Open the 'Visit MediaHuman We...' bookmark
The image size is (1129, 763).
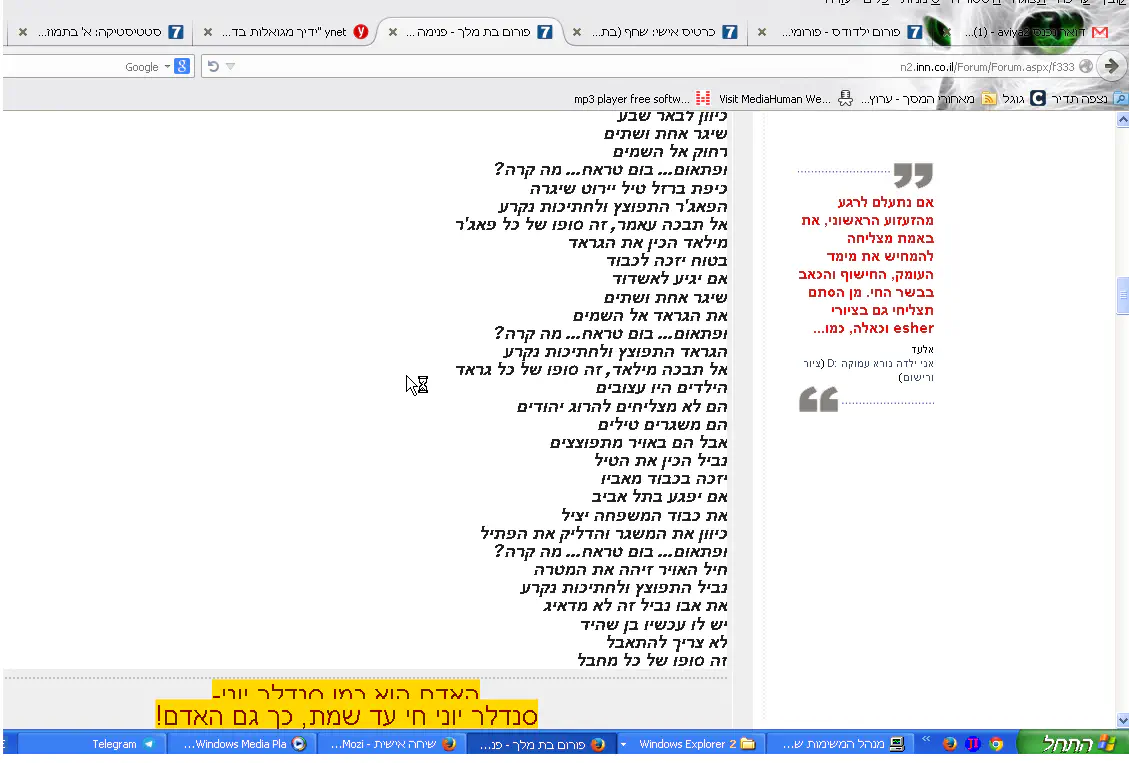(774, 99)
